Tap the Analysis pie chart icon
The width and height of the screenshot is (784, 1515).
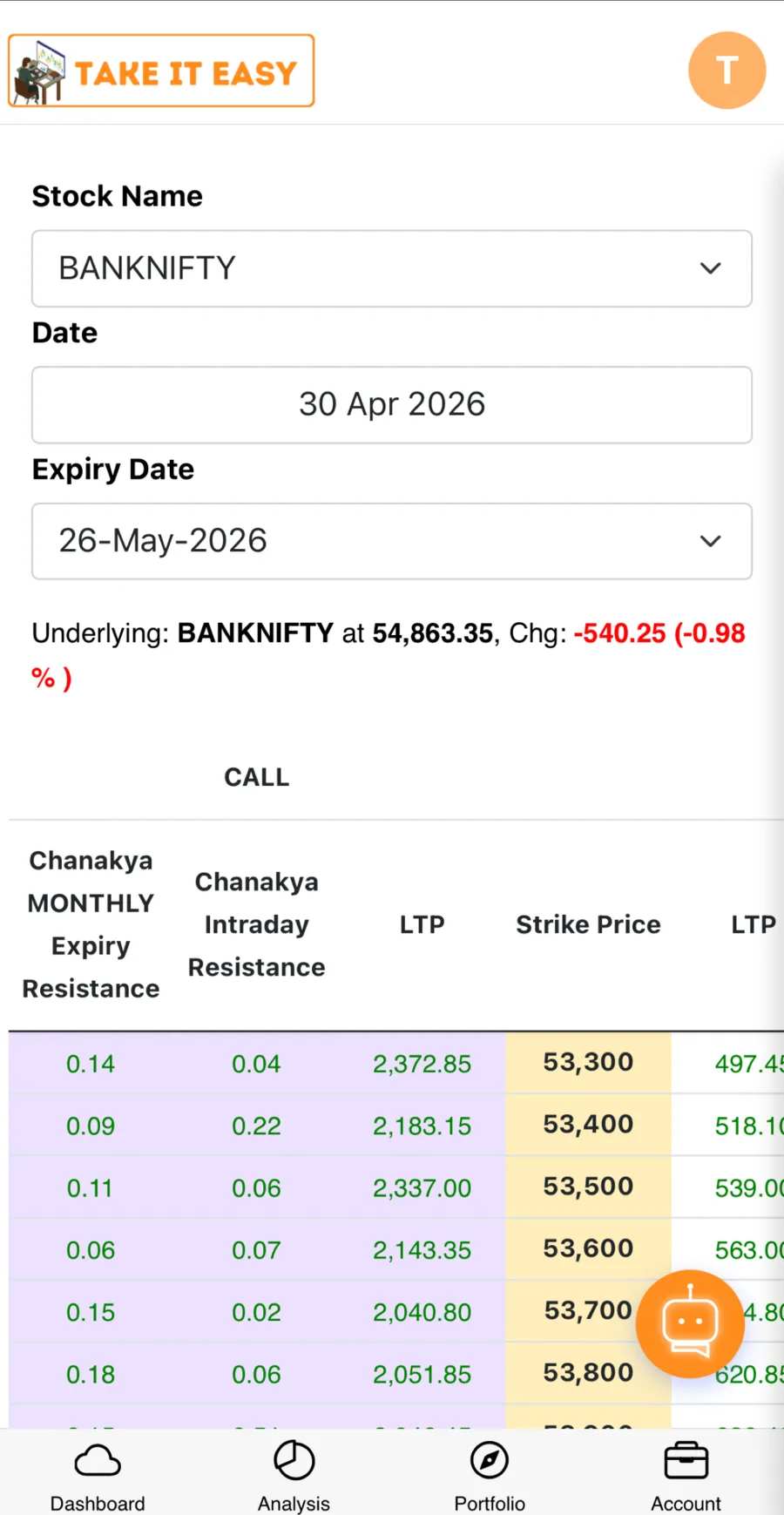(294, 1460)
